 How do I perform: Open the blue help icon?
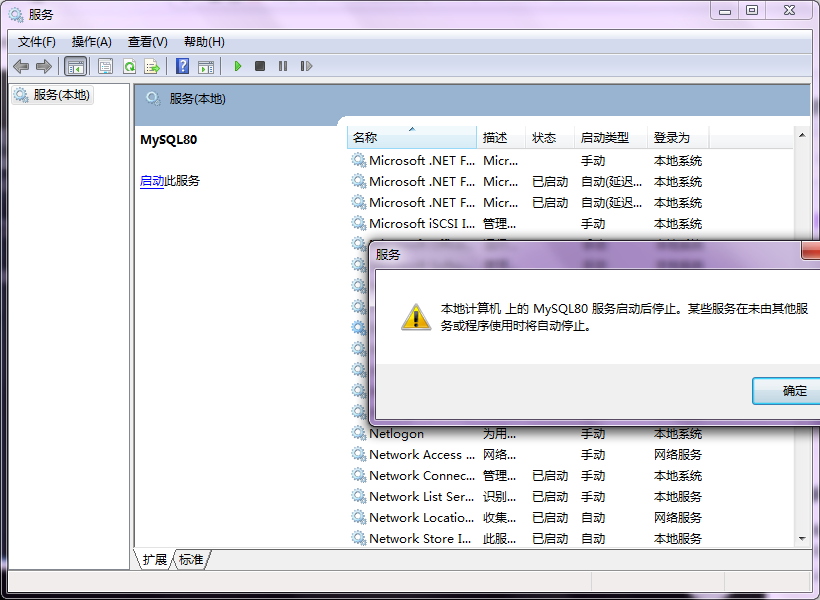pyautogui.click(x=183, y=66)
